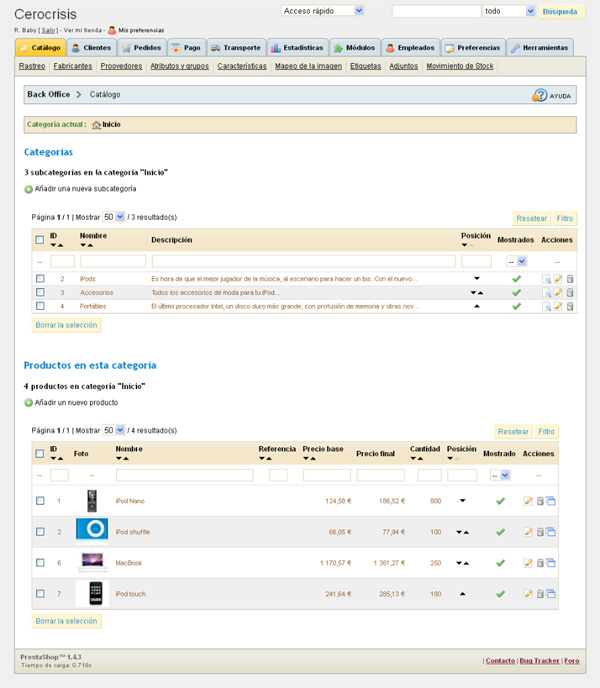This screenshot has width=600, height=688.
Task: Click the Búsqueda search button
Action: (560, 12)
